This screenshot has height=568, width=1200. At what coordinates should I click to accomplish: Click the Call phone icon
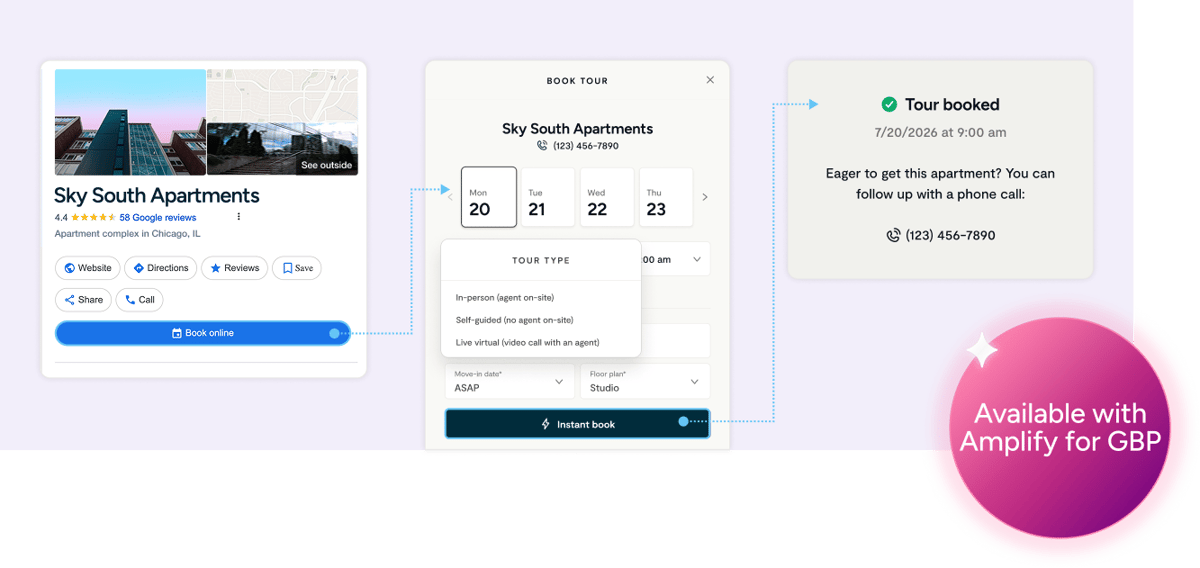(130, 299)
